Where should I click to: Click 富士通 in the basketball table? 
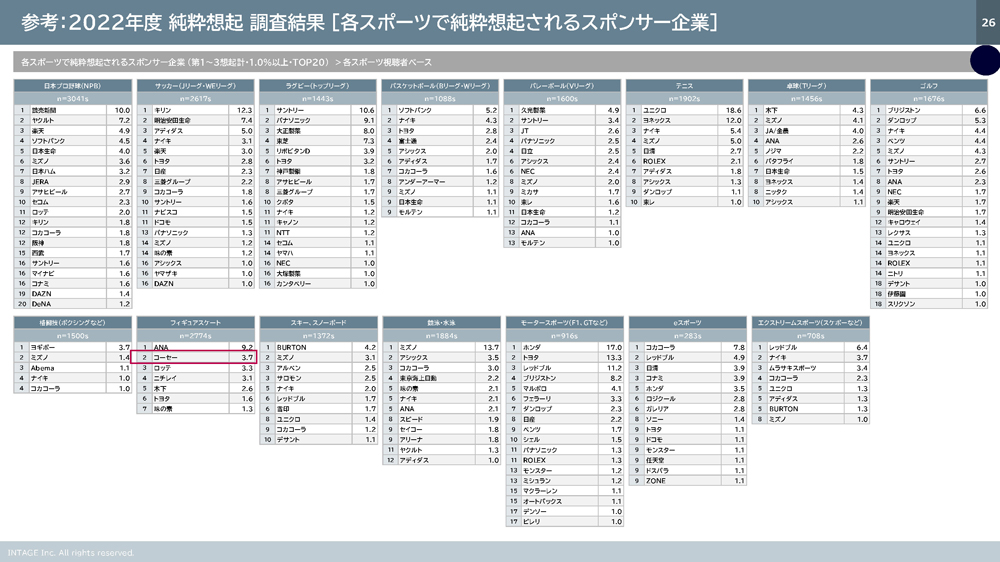[x=407, y=141]
